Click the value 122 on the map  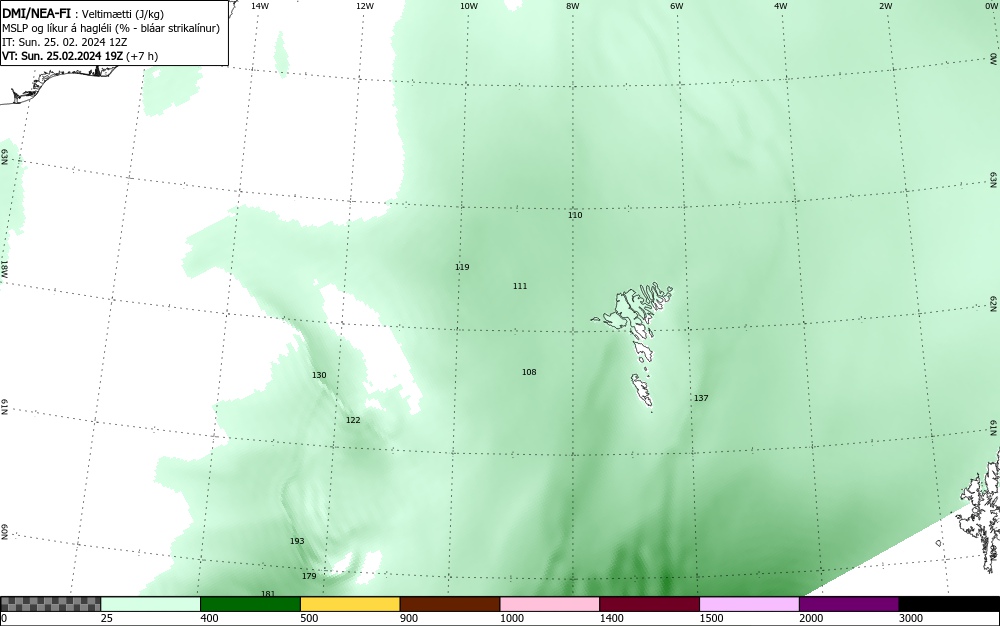[353, 420]
